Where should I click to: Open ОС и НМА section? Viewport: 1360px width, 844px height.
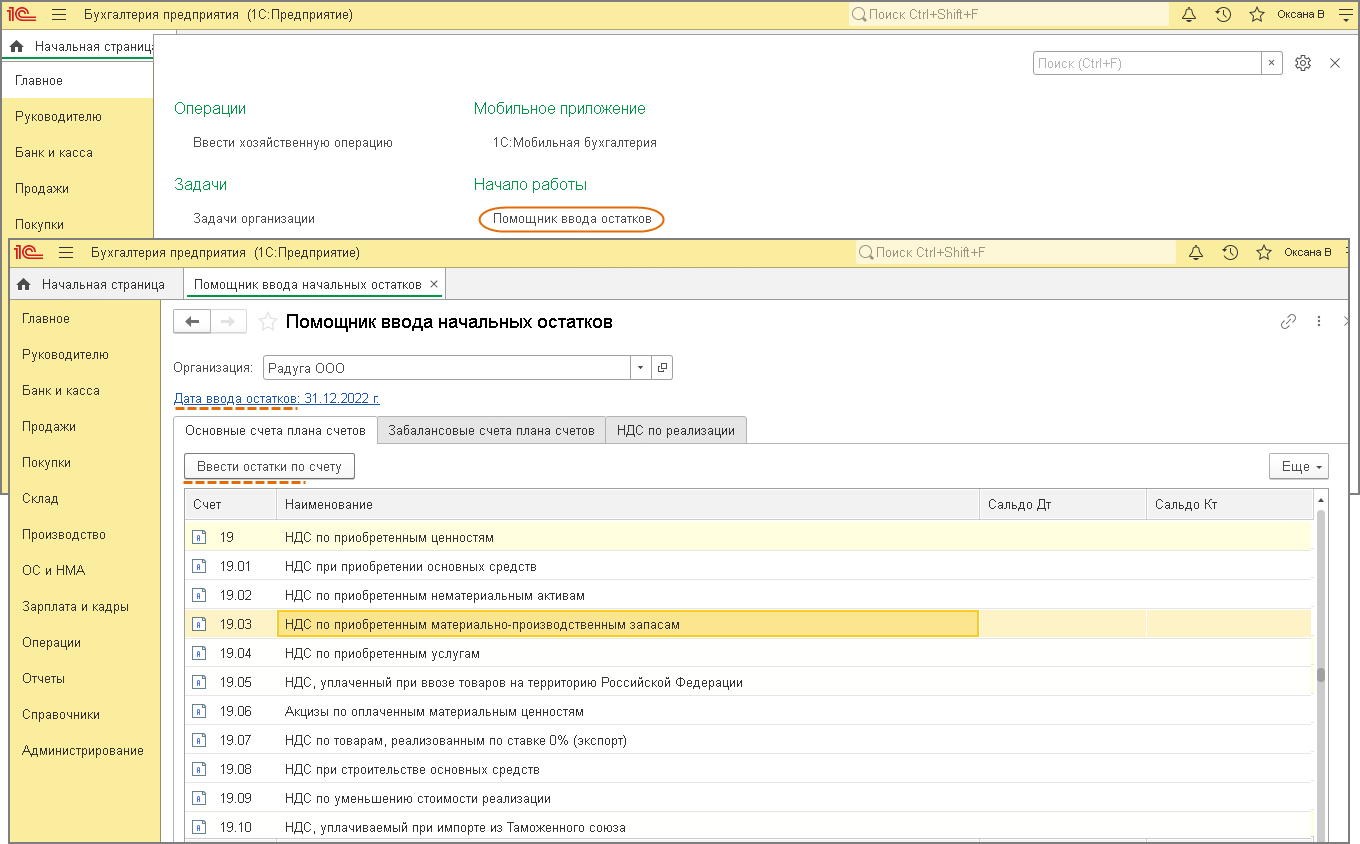(x=53, y=570)
